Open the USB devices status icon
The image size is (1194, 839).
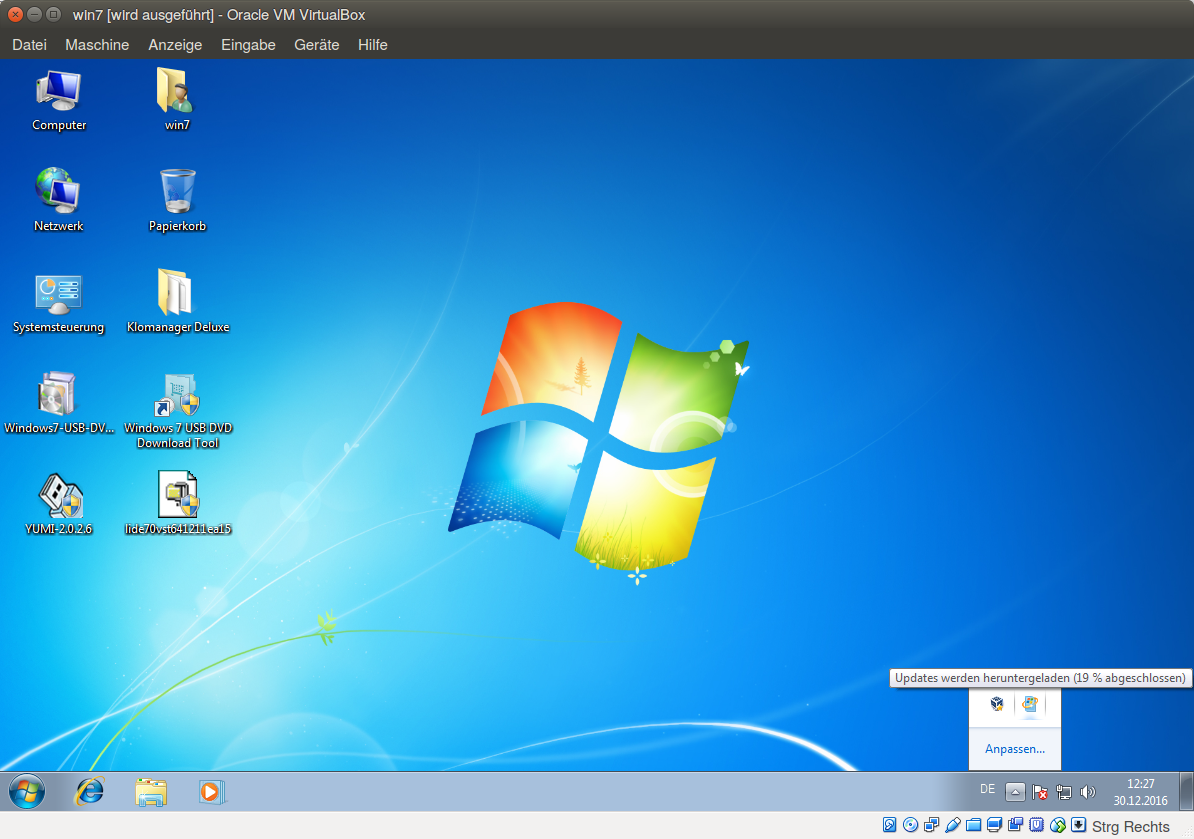(953, 825)
